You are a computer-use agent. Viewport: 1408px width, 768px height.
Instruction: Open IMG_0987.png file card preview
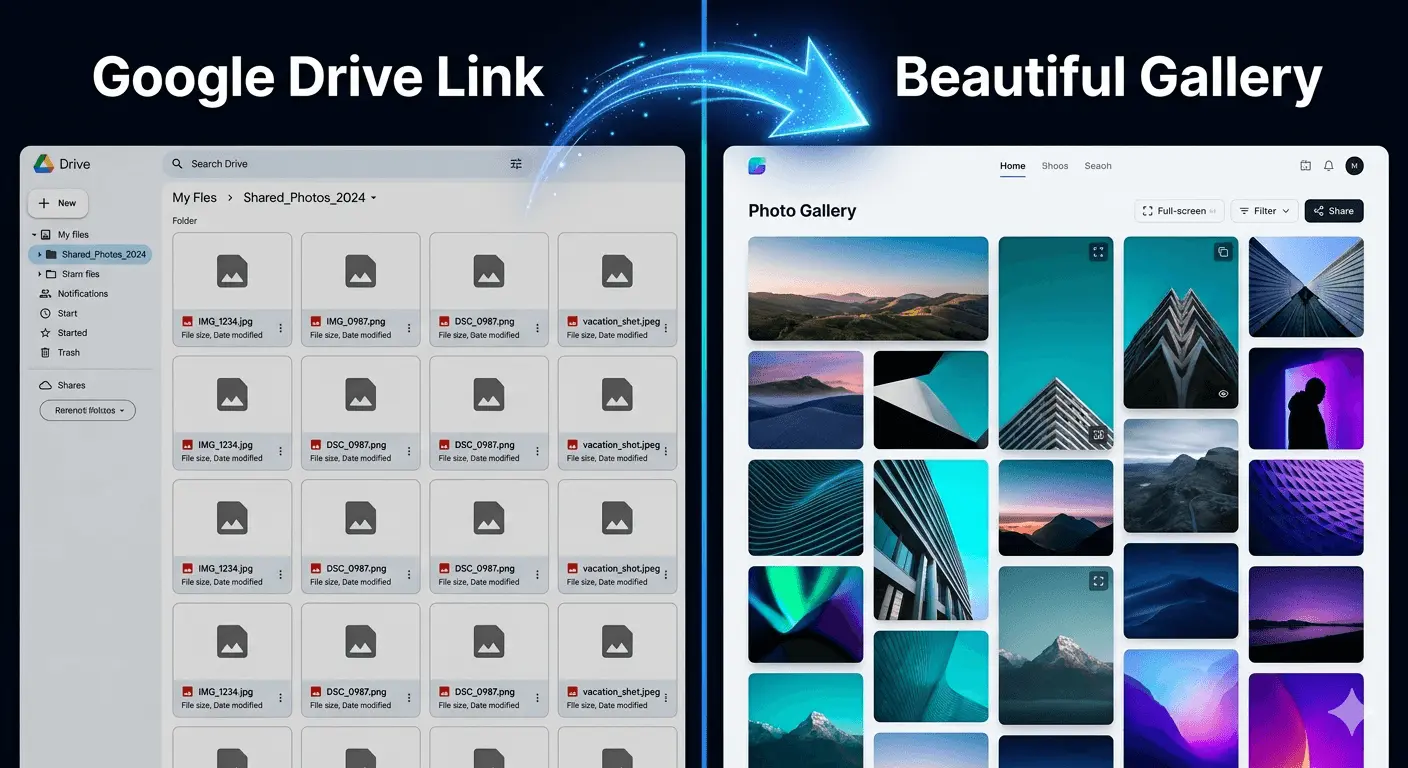[361, 271]
